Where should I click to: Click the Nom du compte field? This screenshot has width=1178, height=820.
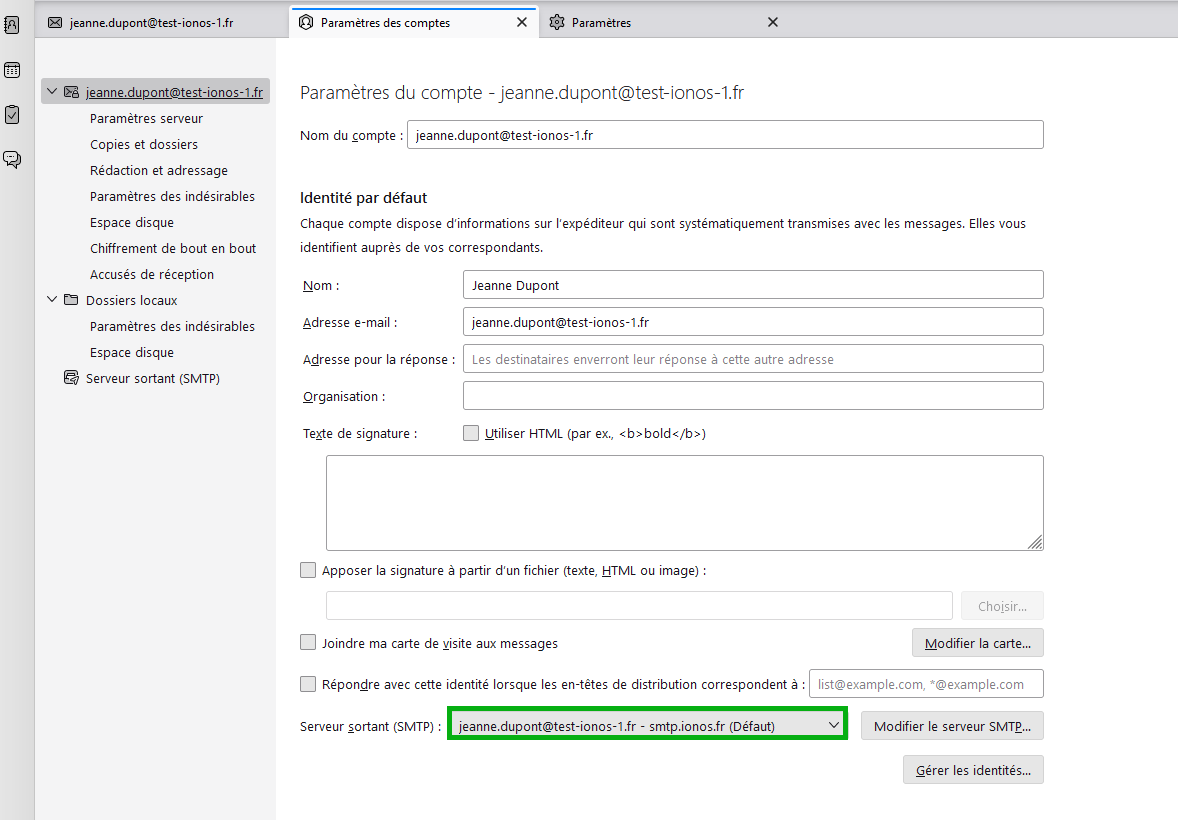[725, 135]
